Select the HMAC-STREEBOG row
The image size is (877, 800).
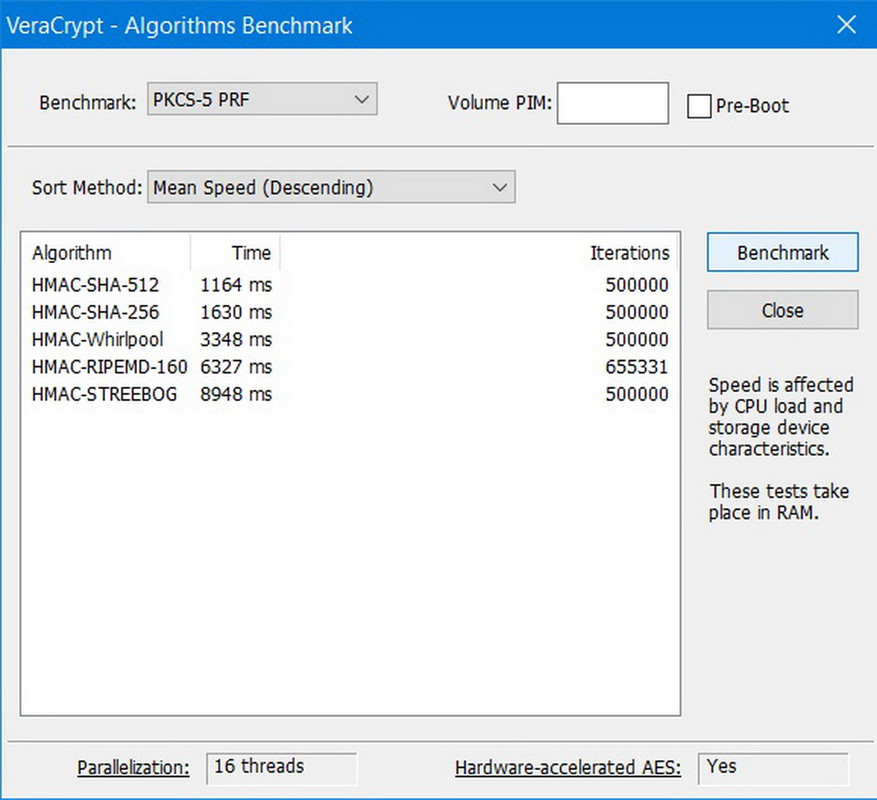click(350, 394)
